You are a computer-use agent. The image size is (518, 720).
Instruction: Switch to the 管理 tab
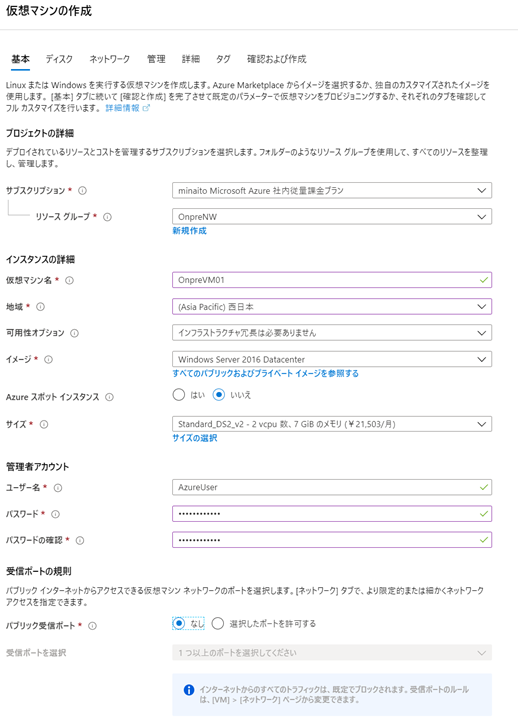click(156, 59)
